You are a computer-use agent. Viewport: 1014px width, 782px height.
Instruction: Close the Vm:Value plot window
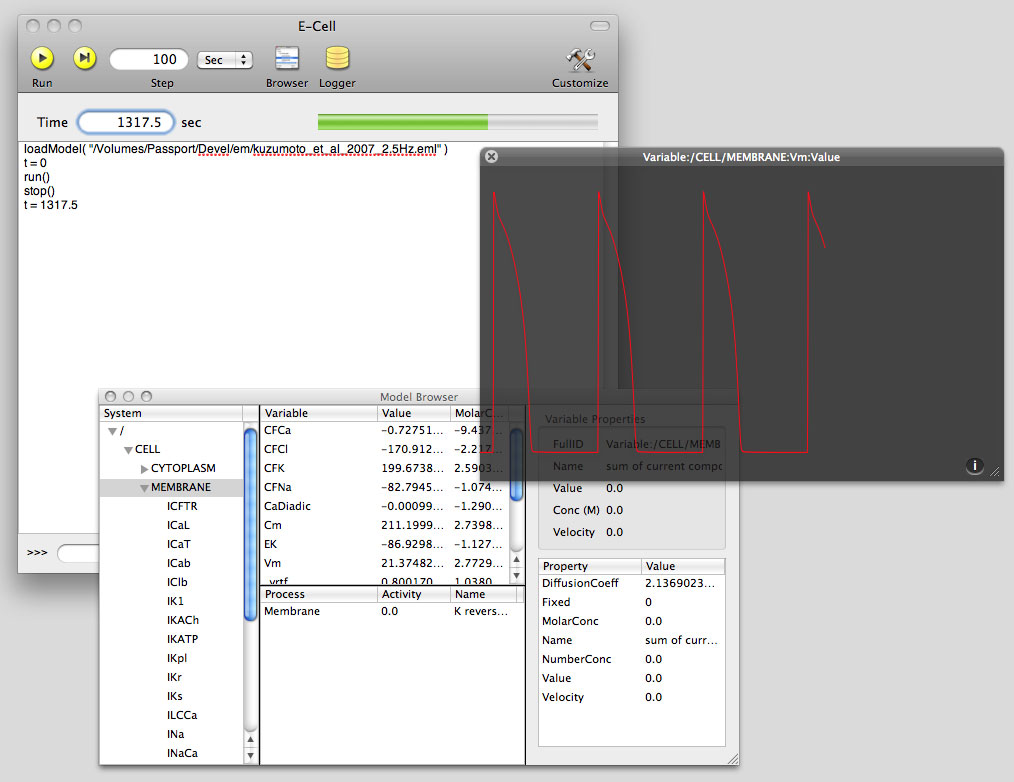pos(491,157)
